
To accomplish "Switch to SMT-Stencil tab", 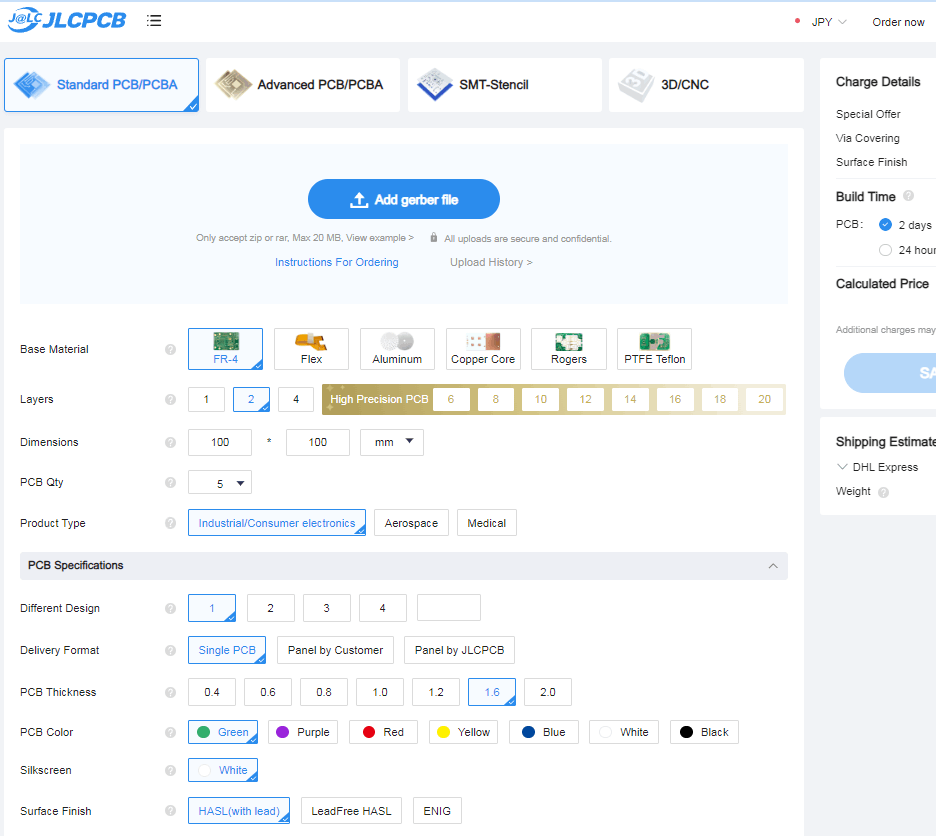I will pyautogui.click(x=505, y=85).
